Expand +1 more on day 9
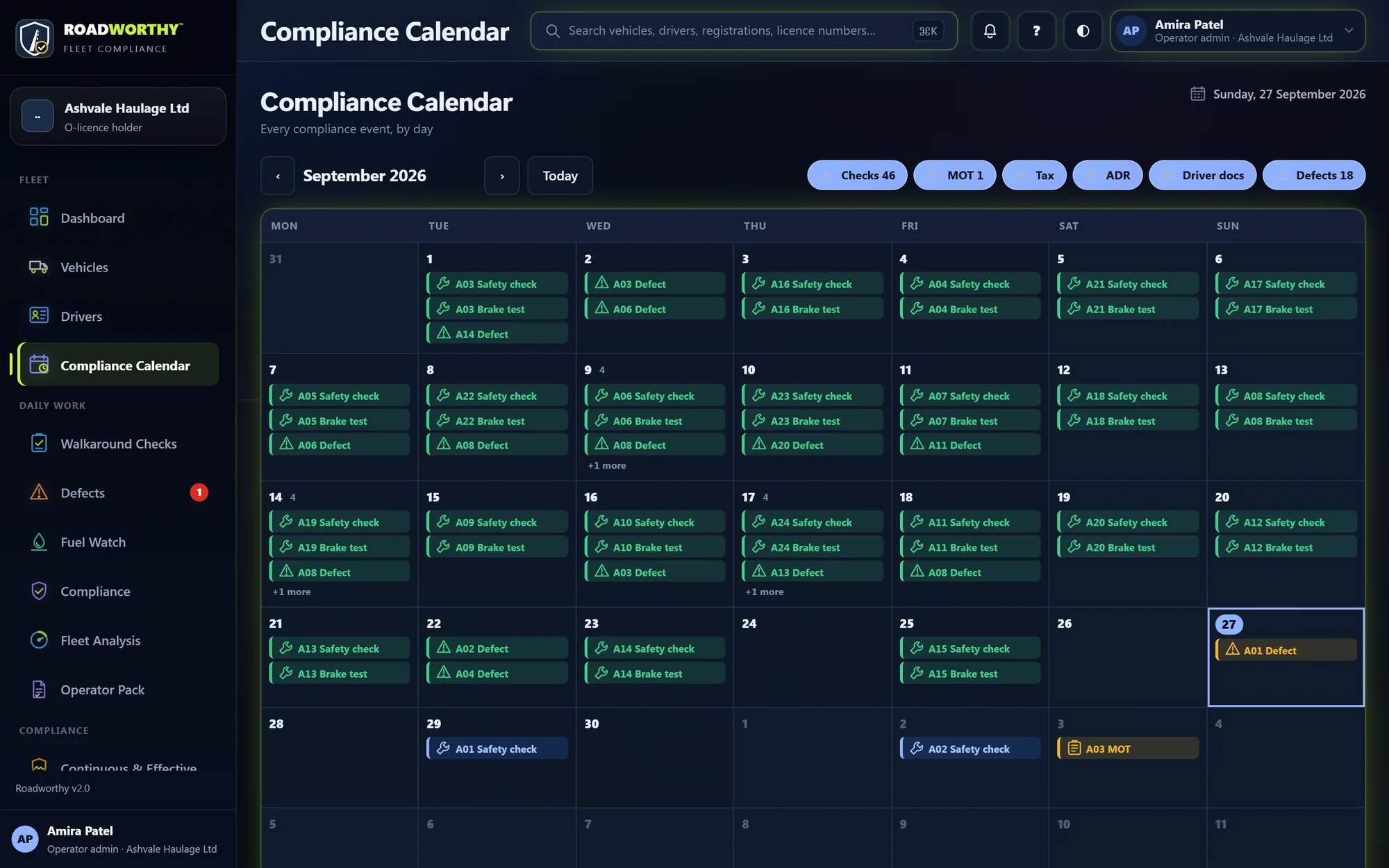The image size is (1389, 868). 607,465
